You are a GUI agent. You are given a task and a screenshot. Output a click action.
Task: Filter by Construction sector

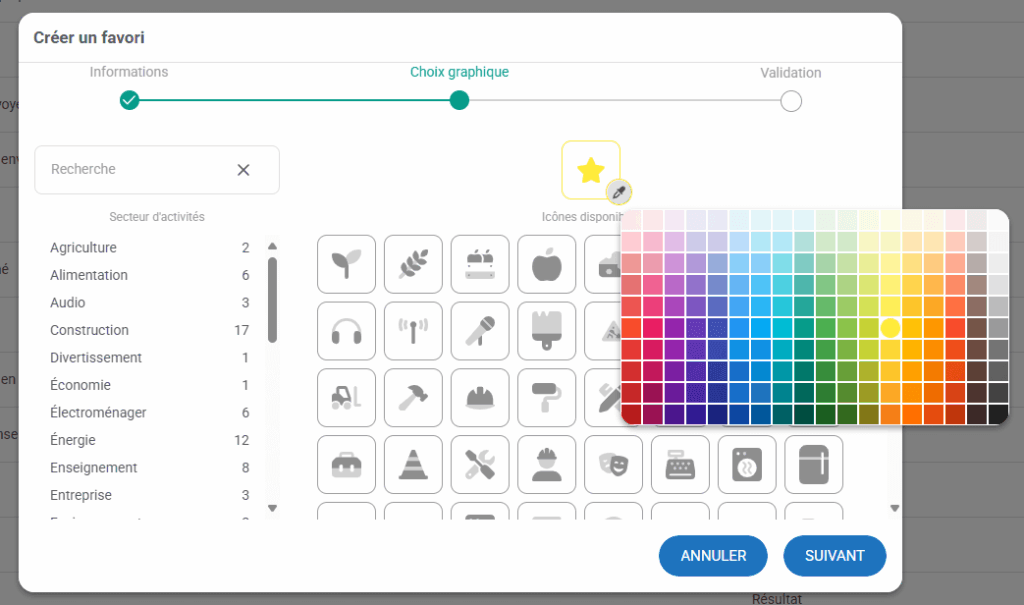coord(90,330)
